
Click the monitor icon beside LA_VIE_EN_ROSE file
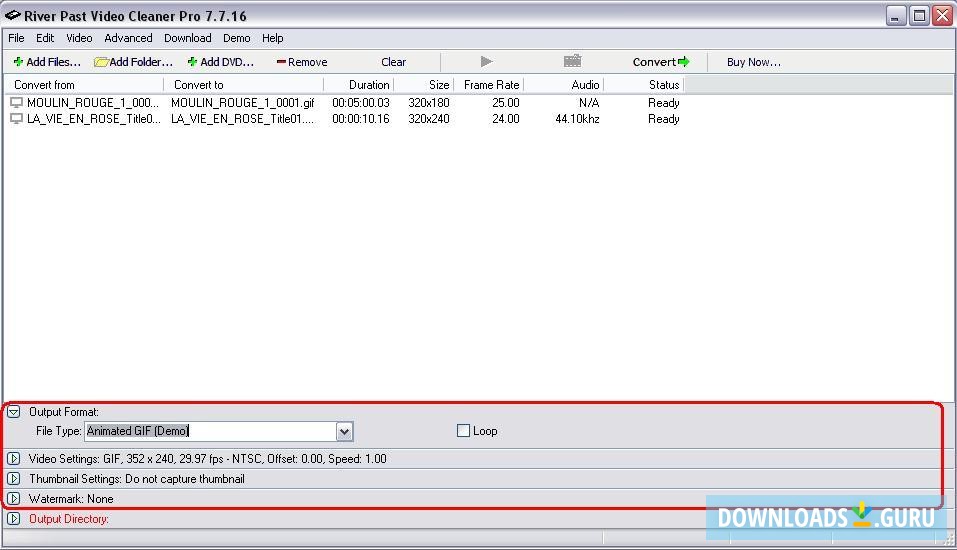[16, 118]
